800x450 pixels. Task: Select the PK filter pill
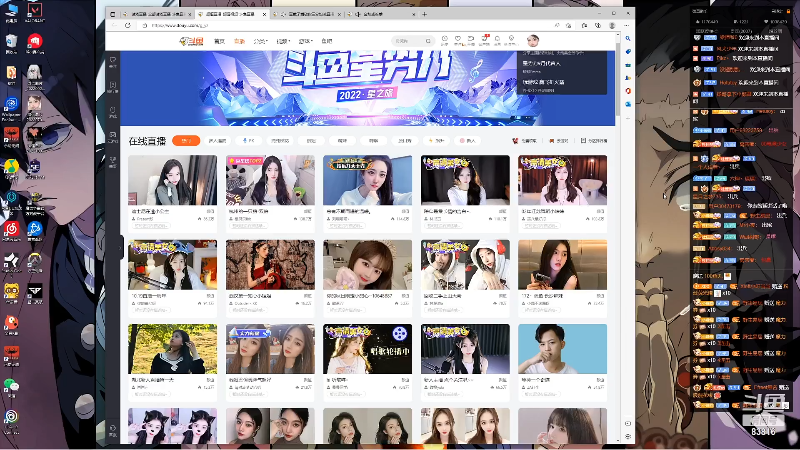[249, 140]
